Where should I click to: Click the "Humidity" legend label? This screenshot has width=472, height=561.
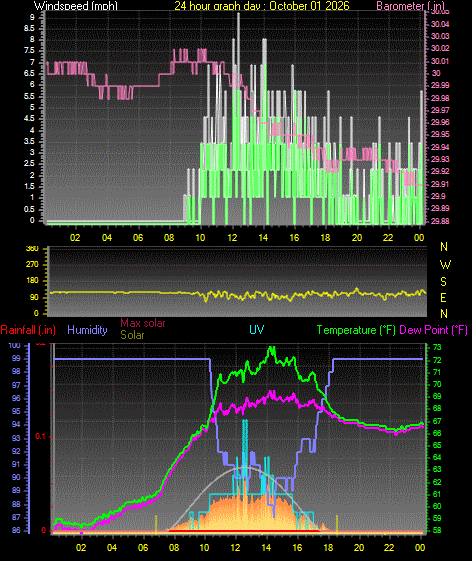point(87,330)
